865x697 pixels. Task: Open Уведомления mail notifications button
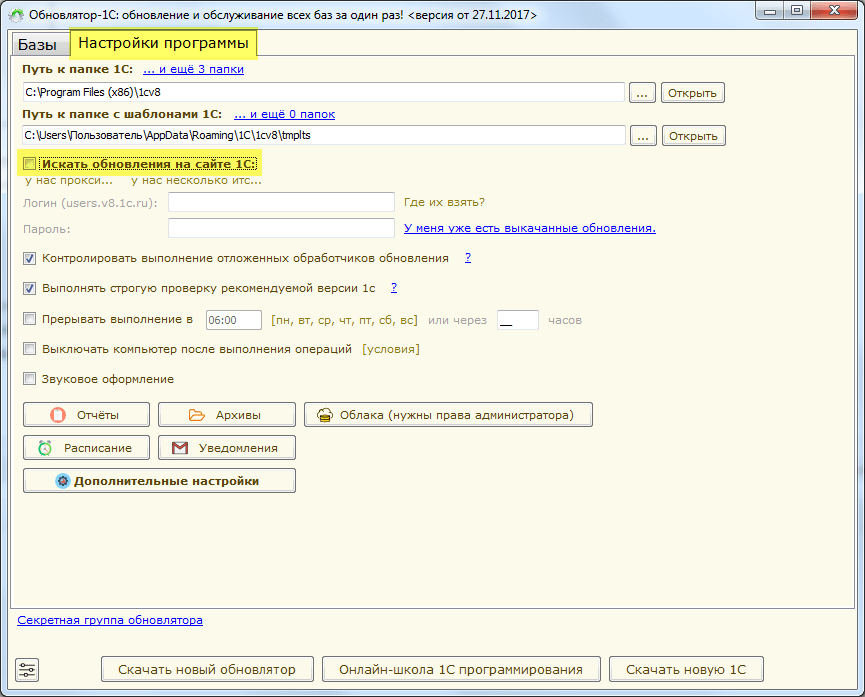pos(226,447)
